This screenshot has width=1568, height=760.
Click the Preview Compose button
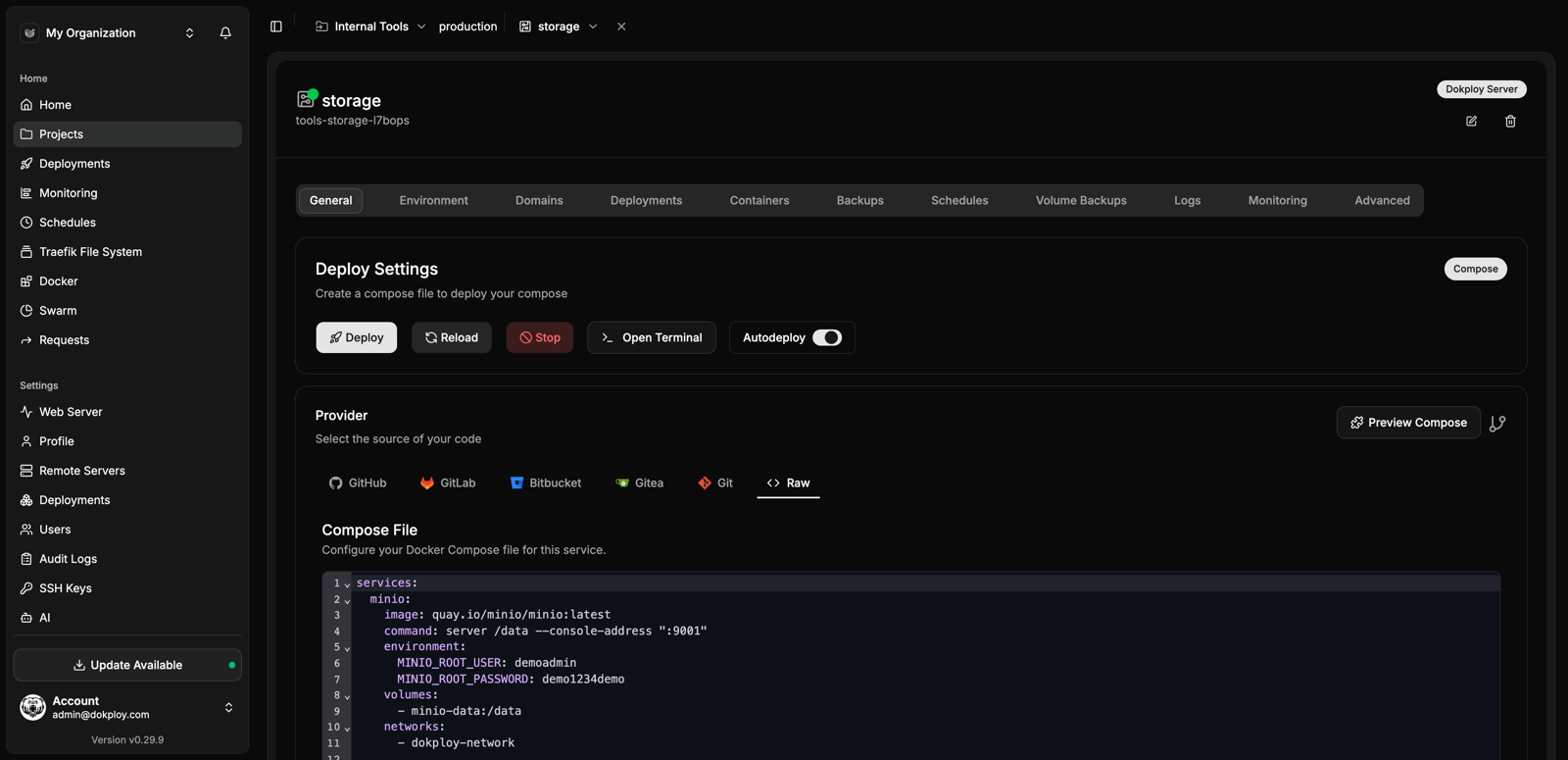(1408, 423)
